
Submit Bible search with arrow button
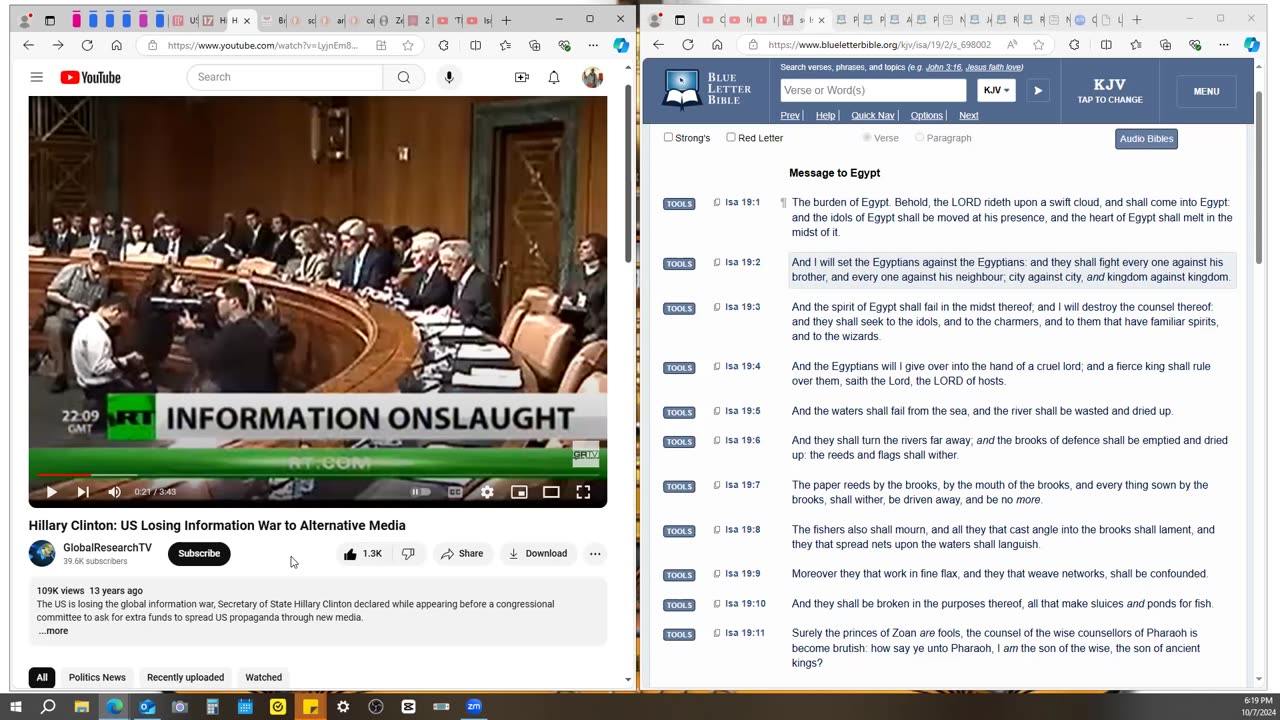1038,90
